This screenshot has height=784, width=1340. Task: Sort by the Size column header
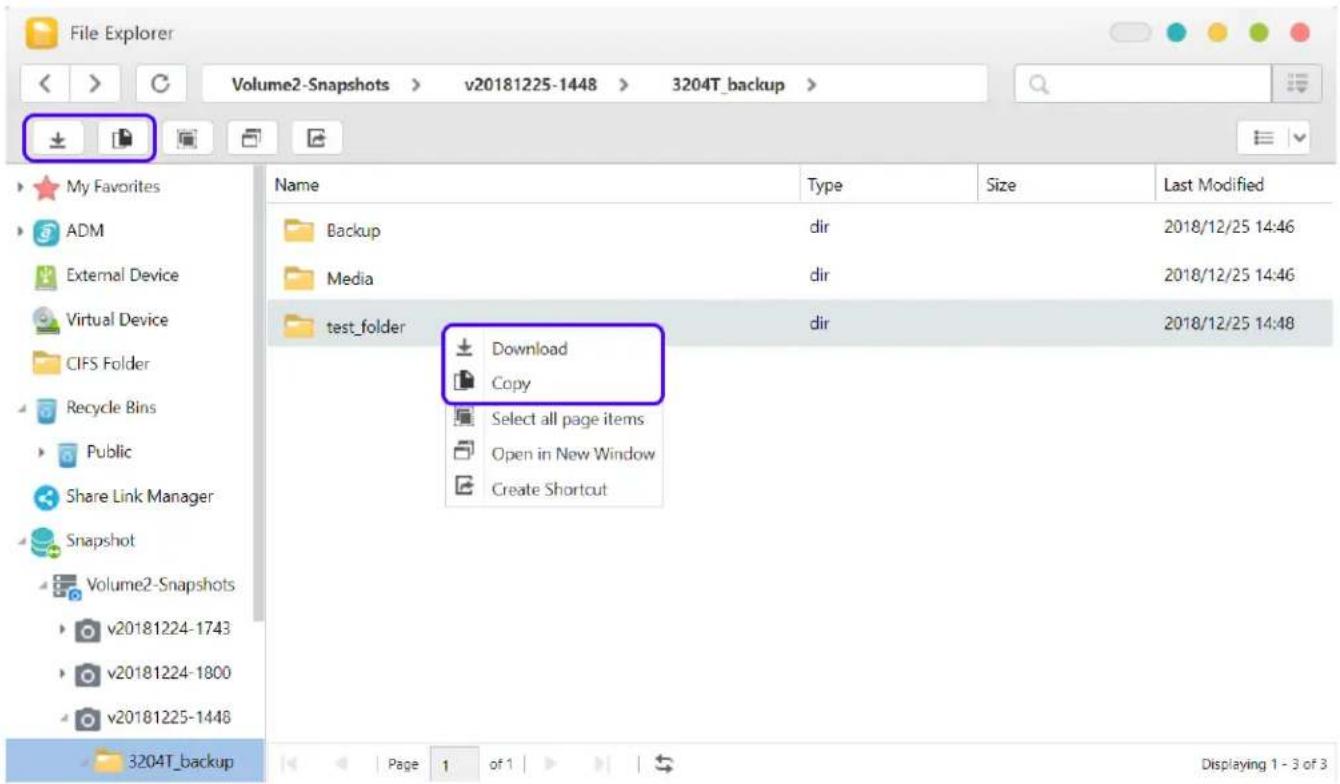(x=1001, y=185)
